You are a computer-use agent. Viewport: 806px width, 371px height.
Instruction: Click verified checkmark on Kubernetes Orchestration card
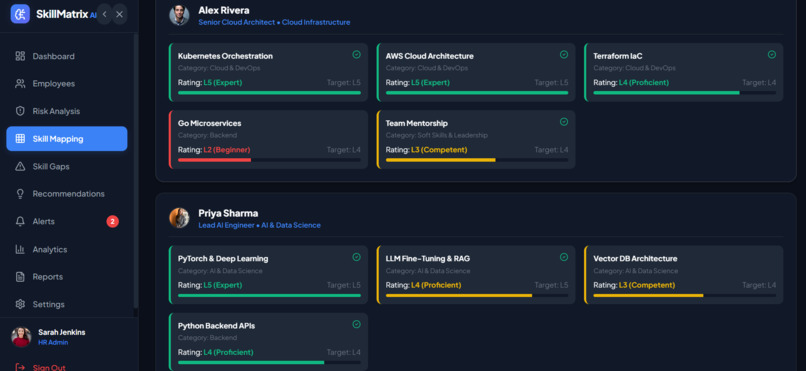coord(356,54)
